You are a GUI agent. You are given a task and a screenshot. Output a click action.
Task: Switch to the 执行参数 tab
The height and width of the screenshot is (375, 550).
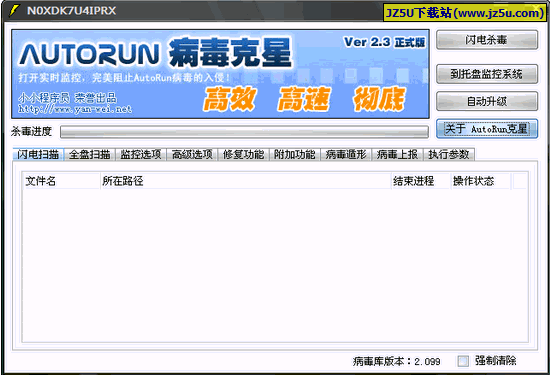(449, 154)
